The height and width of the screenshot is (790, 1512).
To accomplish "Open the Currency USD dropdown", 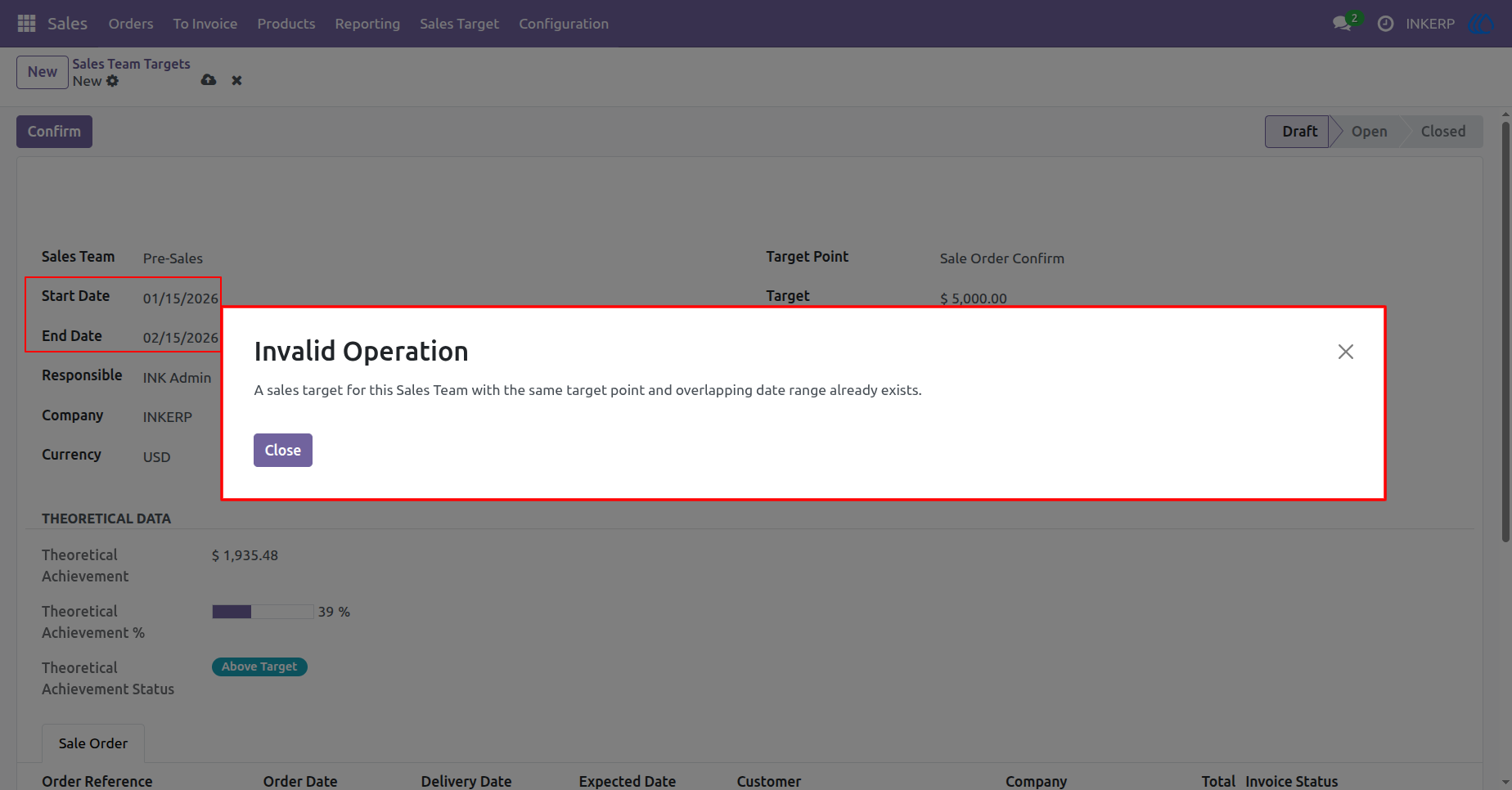I will click(157, 457).
